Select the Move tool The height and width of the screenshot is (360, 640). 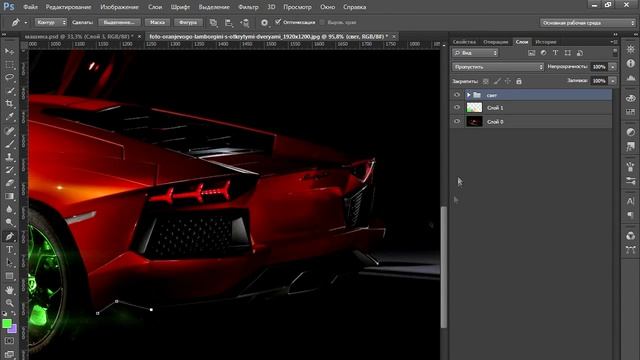point(9,51)
